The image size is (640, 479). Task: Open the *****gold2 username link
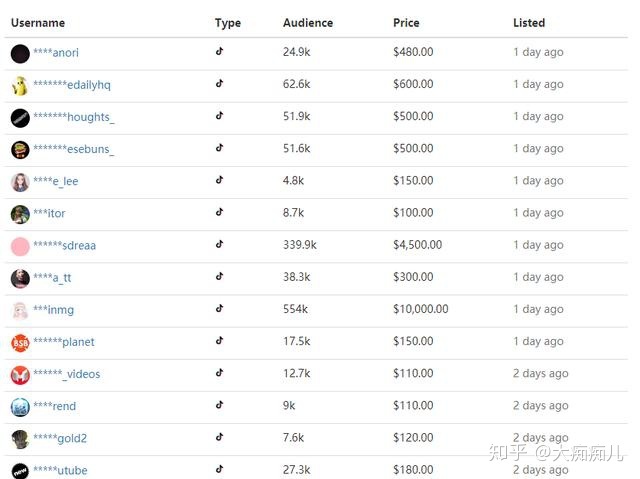tap(60, 439)
